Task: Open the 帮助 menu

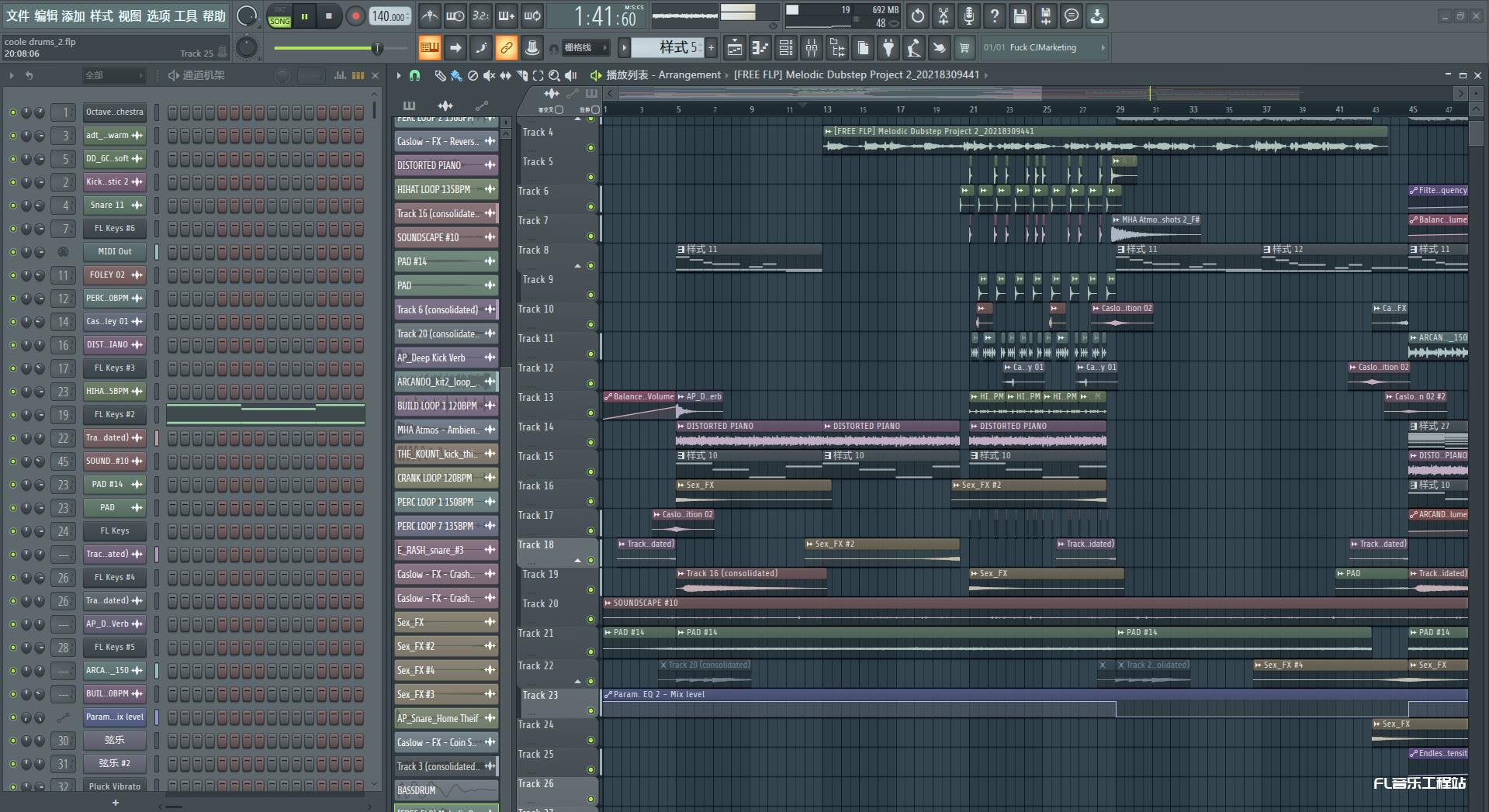Action: pyautogui.click(x=213, y=16)
